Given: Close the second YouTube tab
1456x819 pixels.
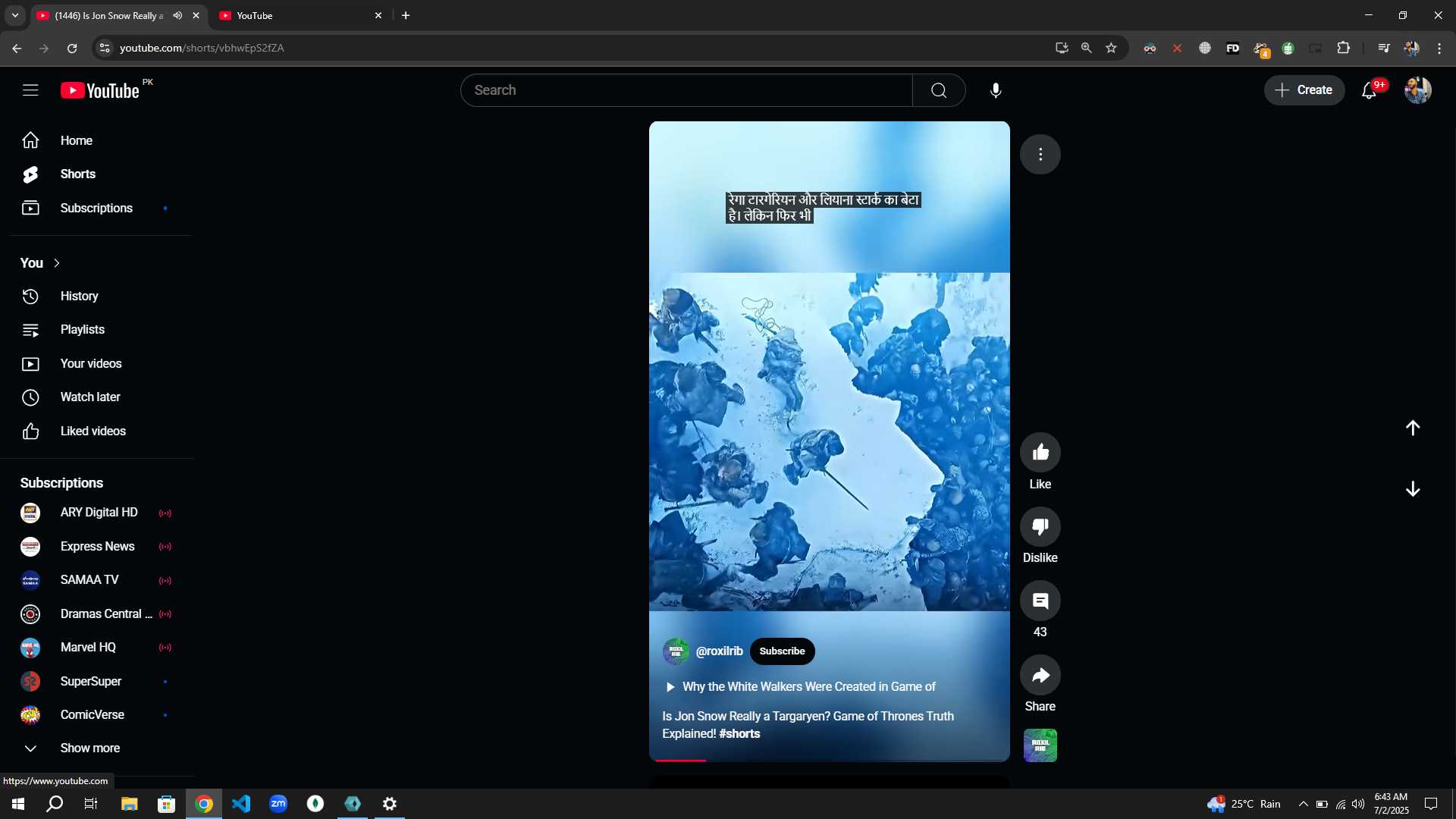Looking at the screenshot, I should click(378, 15).
